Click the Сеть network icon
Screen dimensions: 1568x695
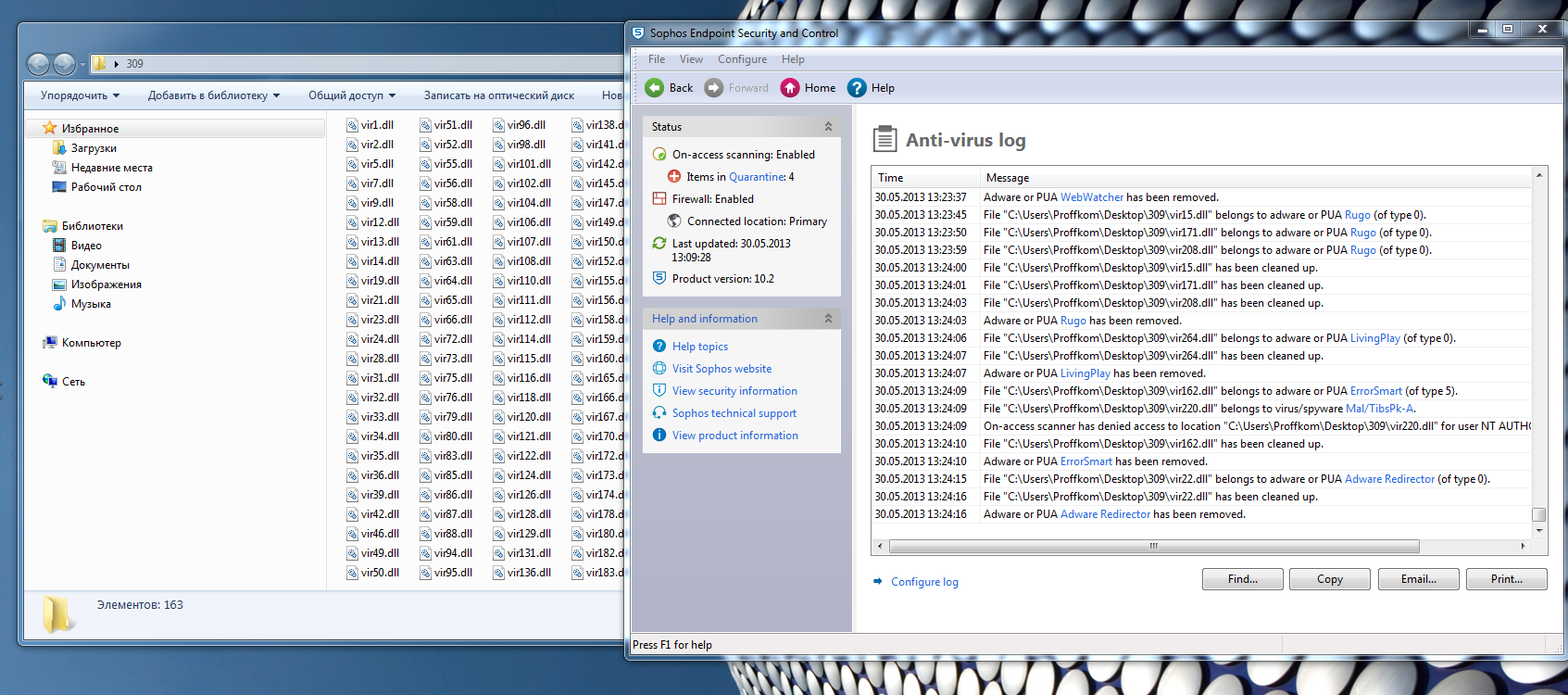coord(50,381)
